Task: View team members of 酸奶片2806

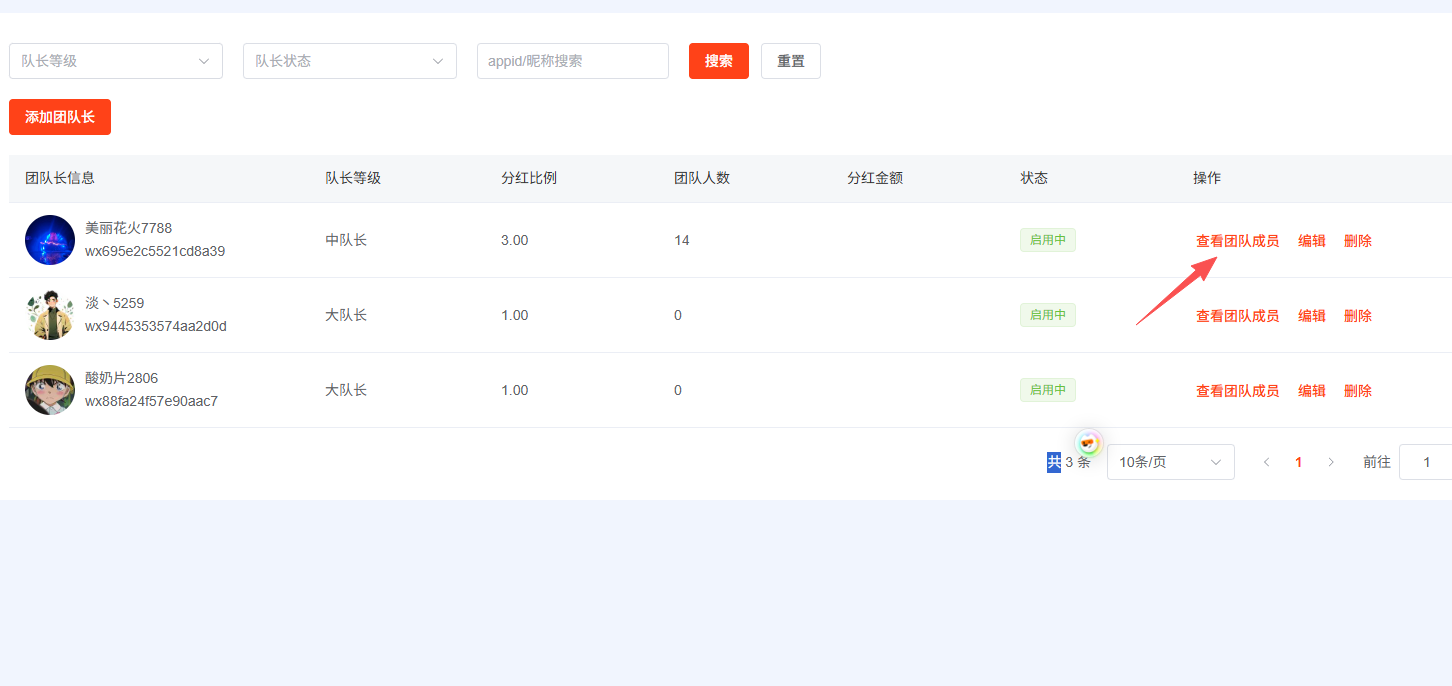Action: click(1237, 391)
